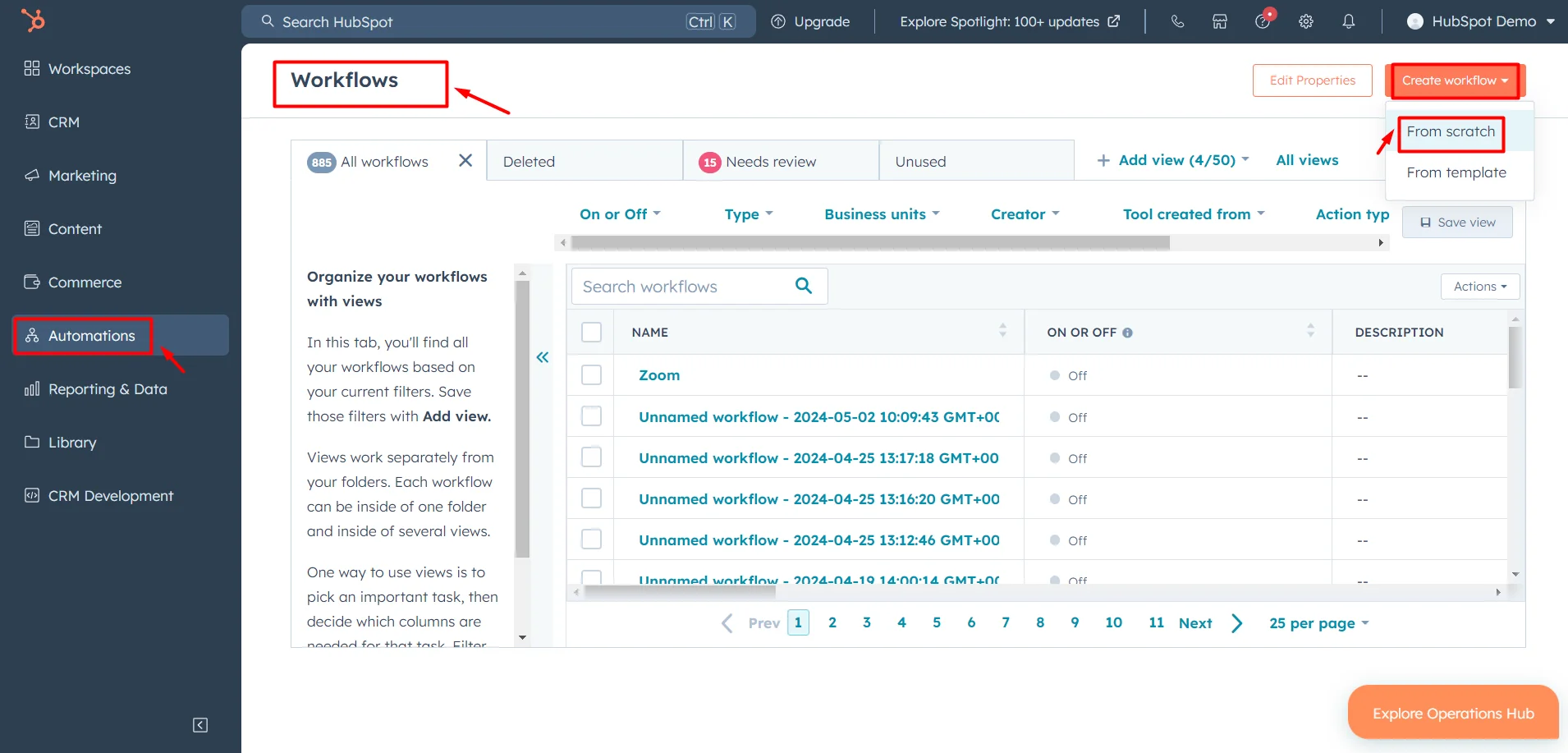
Task: Expand the 25 per page selector
Action: [1318, 623]
